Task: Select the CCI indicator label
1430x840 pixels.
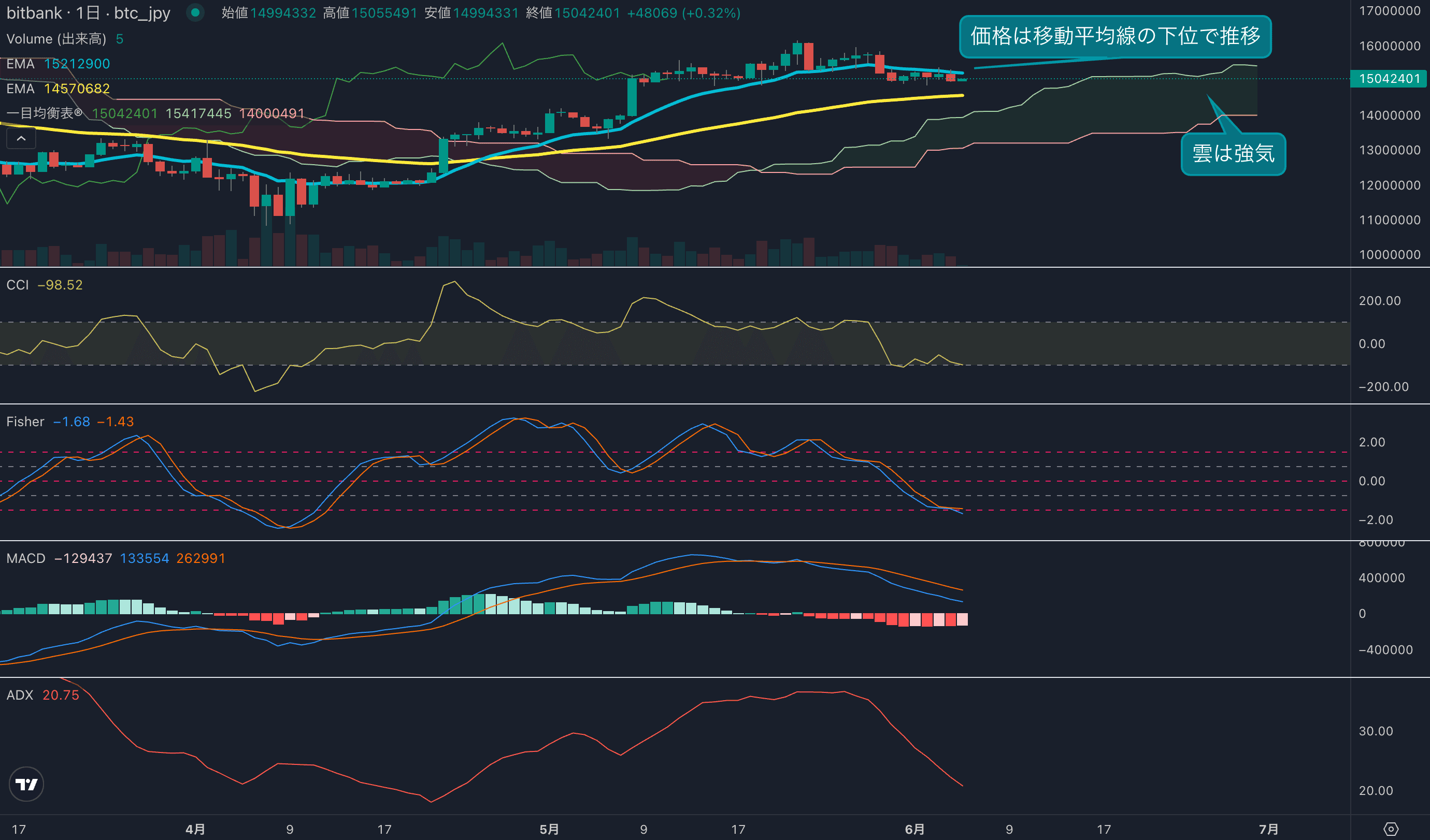Action: (x=17, y=285)
